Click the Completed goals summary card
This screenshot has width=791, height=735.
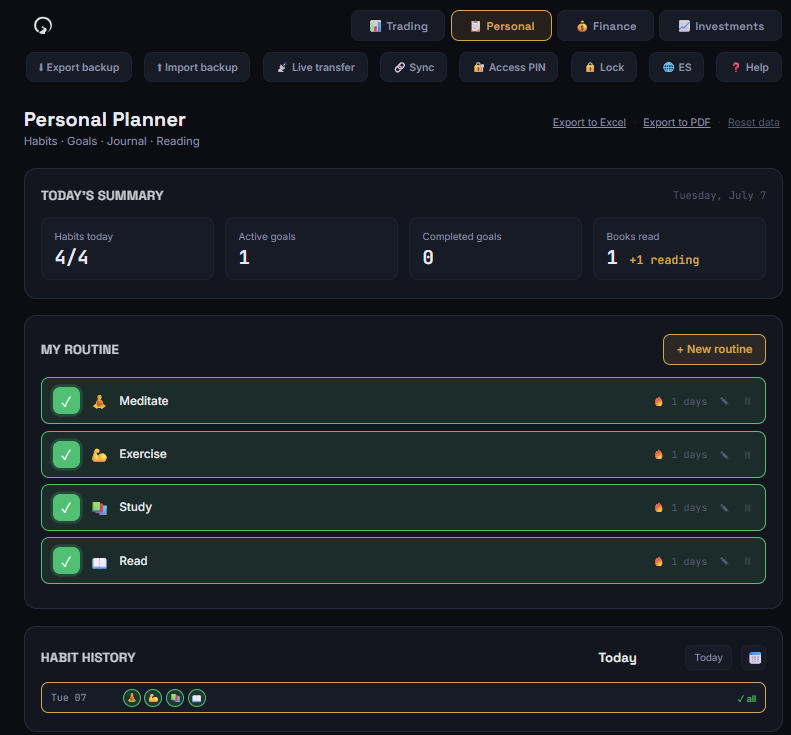(x=495, y=248)
